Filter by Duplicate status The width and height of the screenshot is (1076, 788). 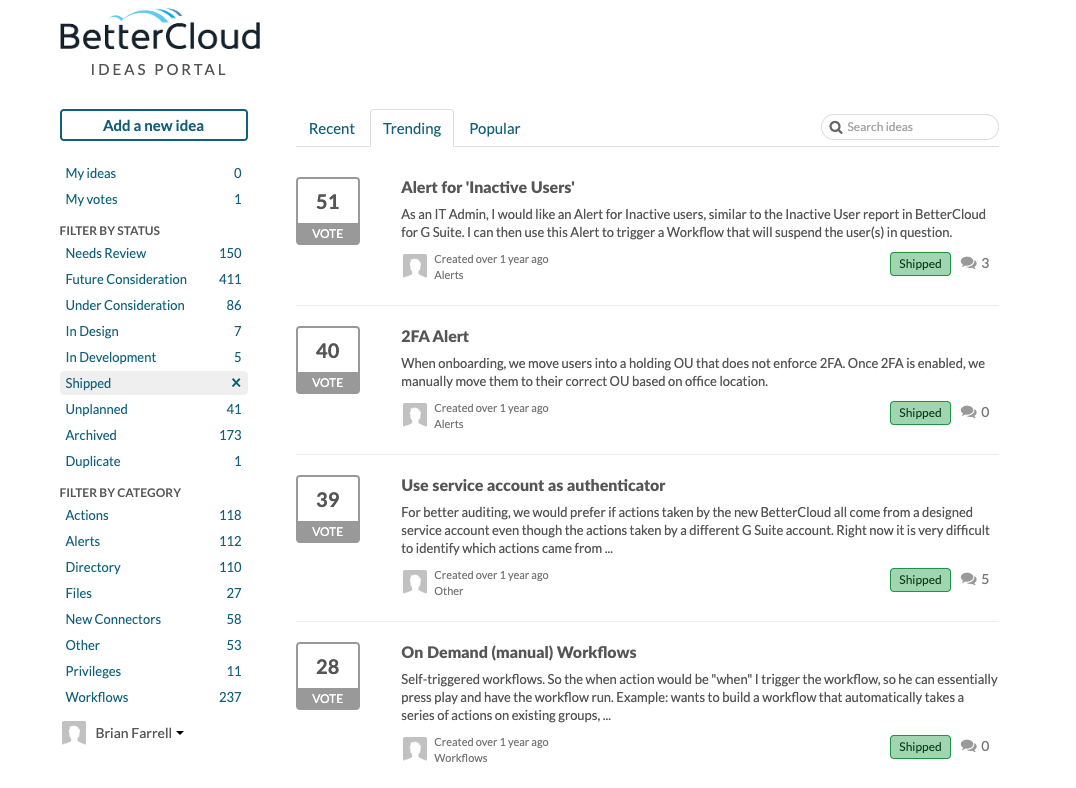154,461
